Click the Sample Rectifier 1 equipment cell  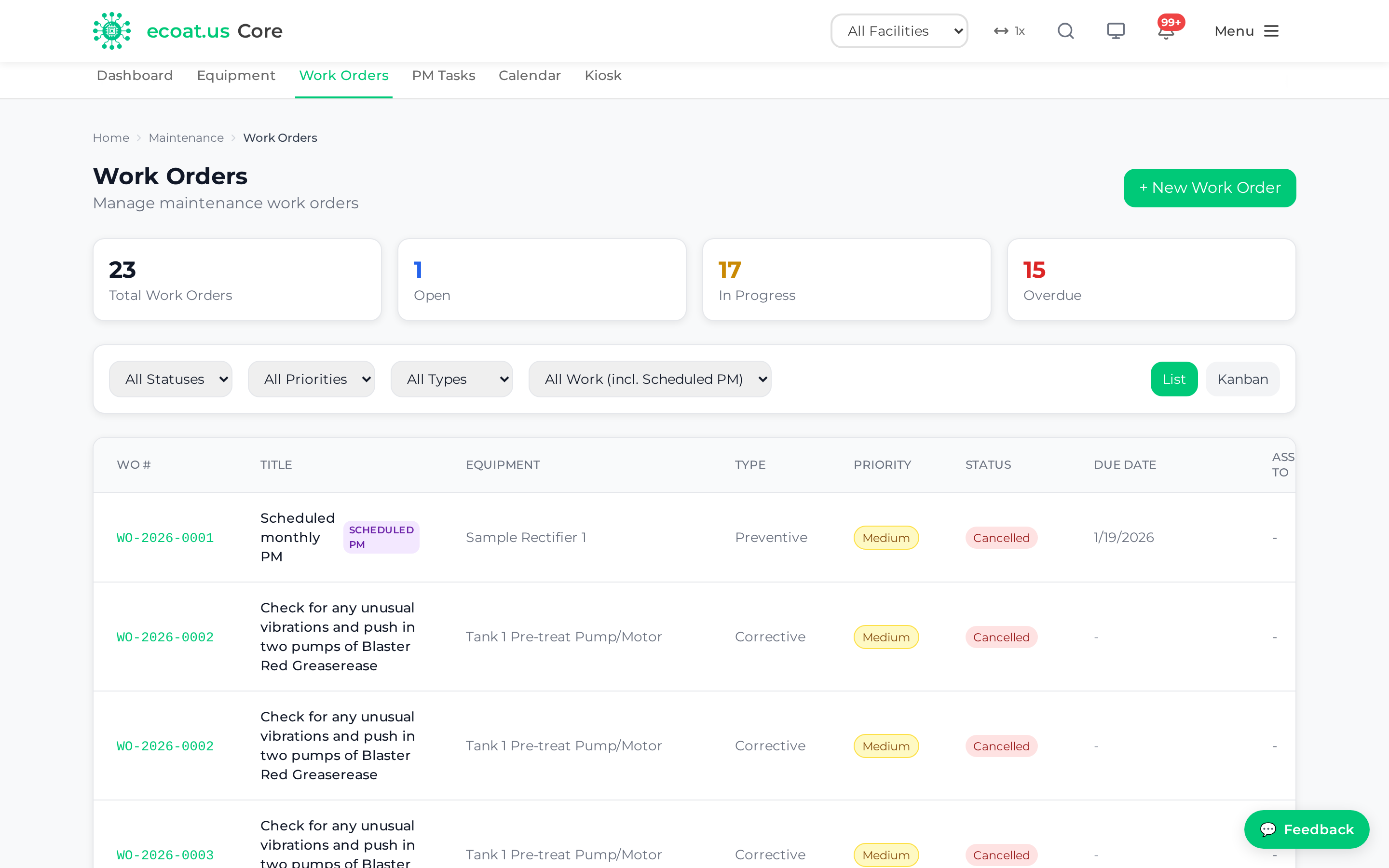pyautogui.click(x=526, y=537)
